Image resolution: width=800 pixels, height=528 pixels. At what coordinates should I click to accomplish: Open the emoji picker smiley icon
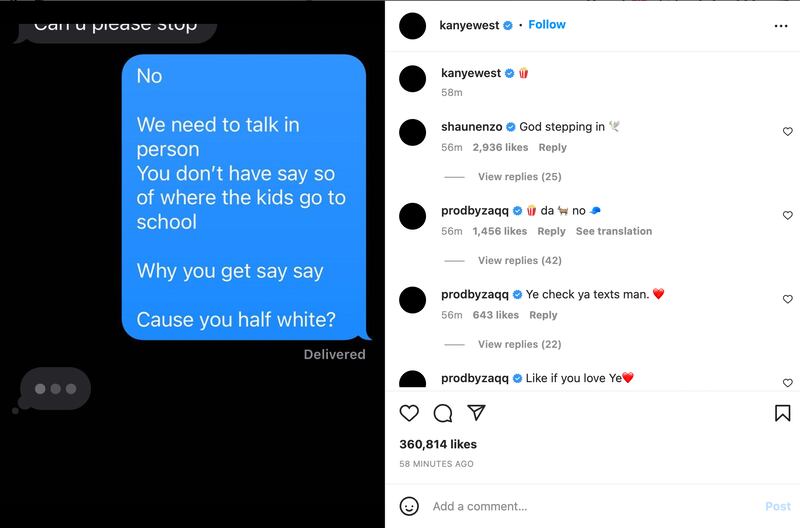click(409, 506)
